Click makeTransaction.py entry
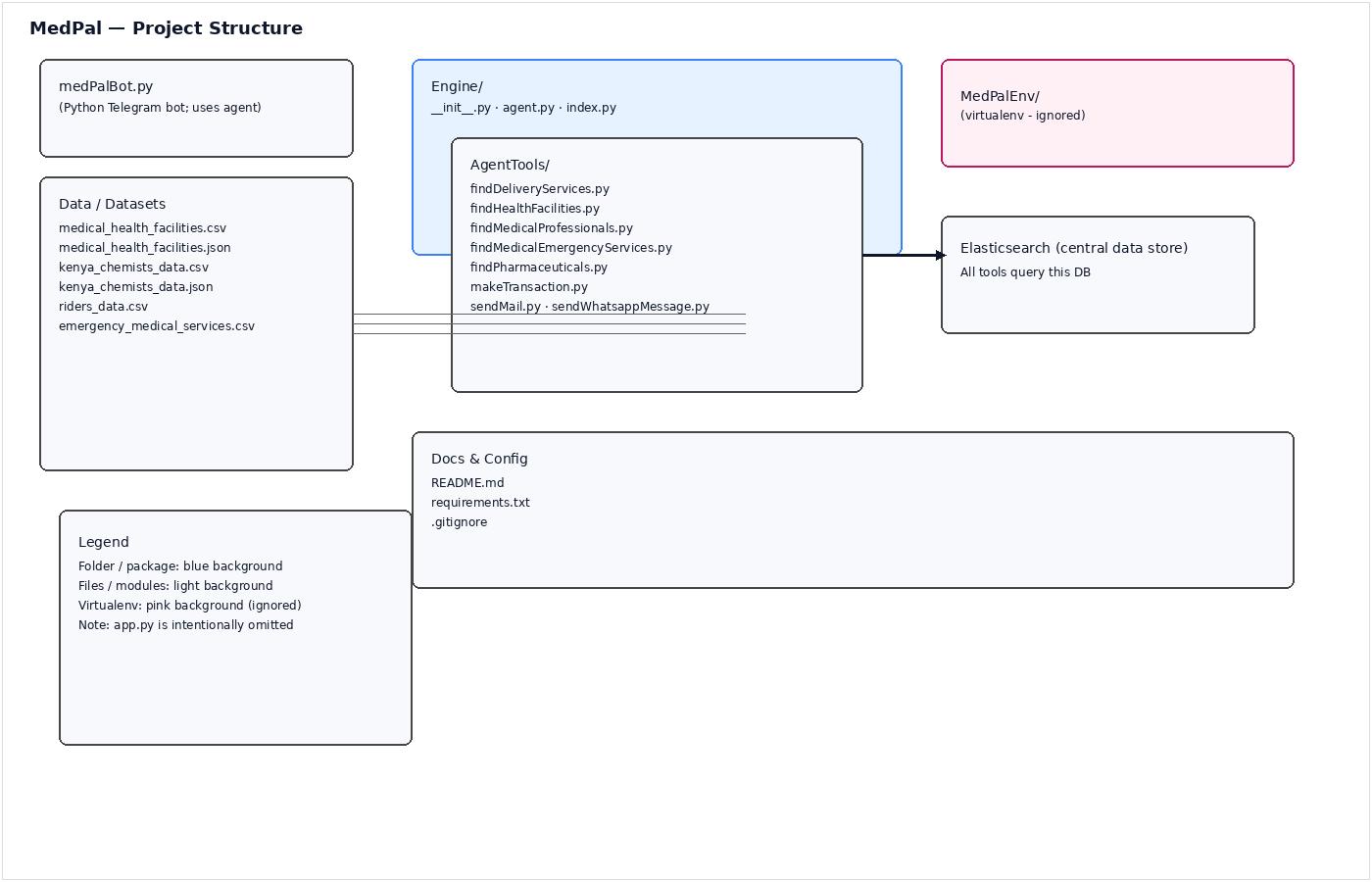1372x882 pixels. [x=529, y=287]
